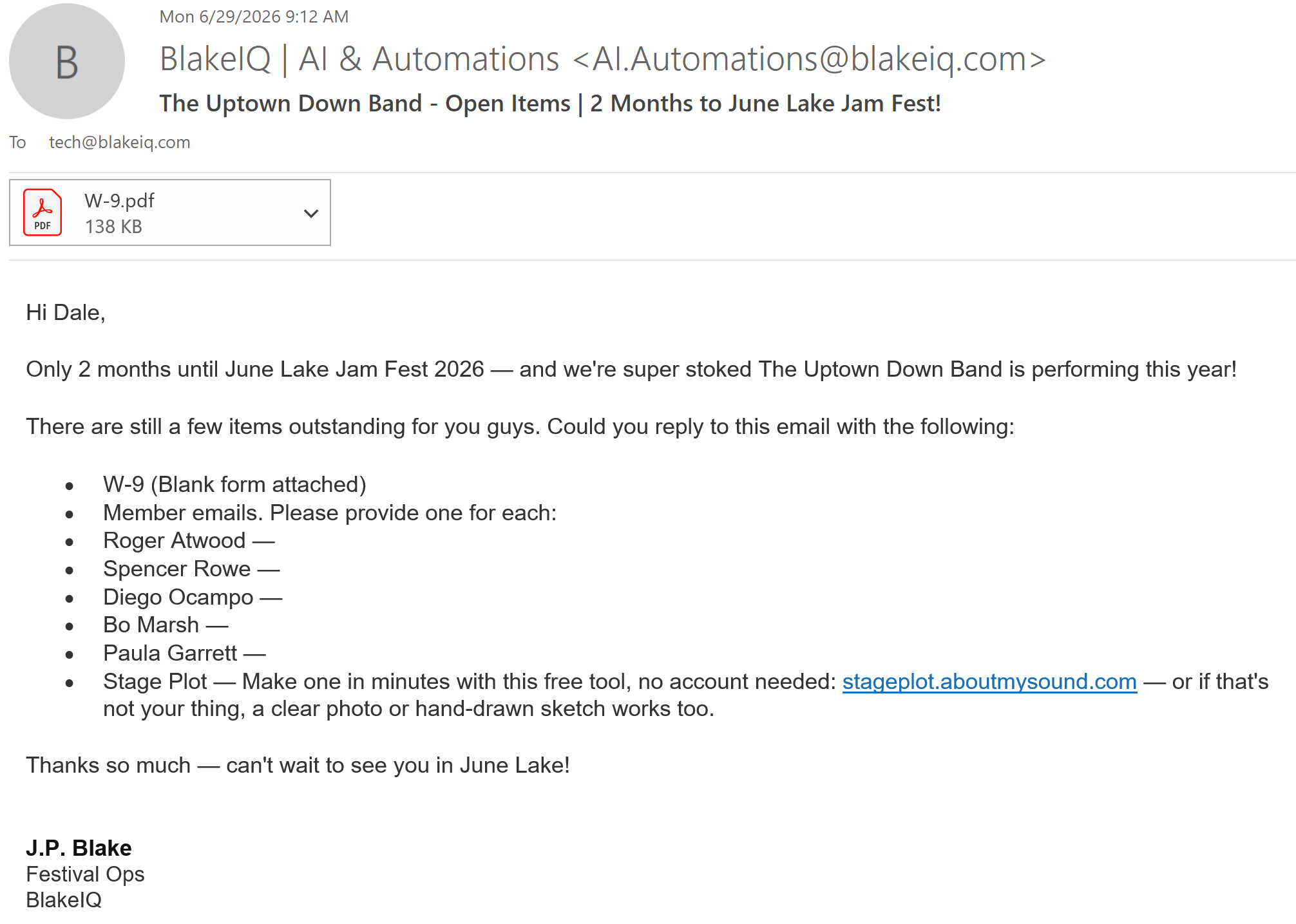This screenshot has width=1296, height=924.
Task: Click the Festival Ops signature line
Action: point(85,874)
